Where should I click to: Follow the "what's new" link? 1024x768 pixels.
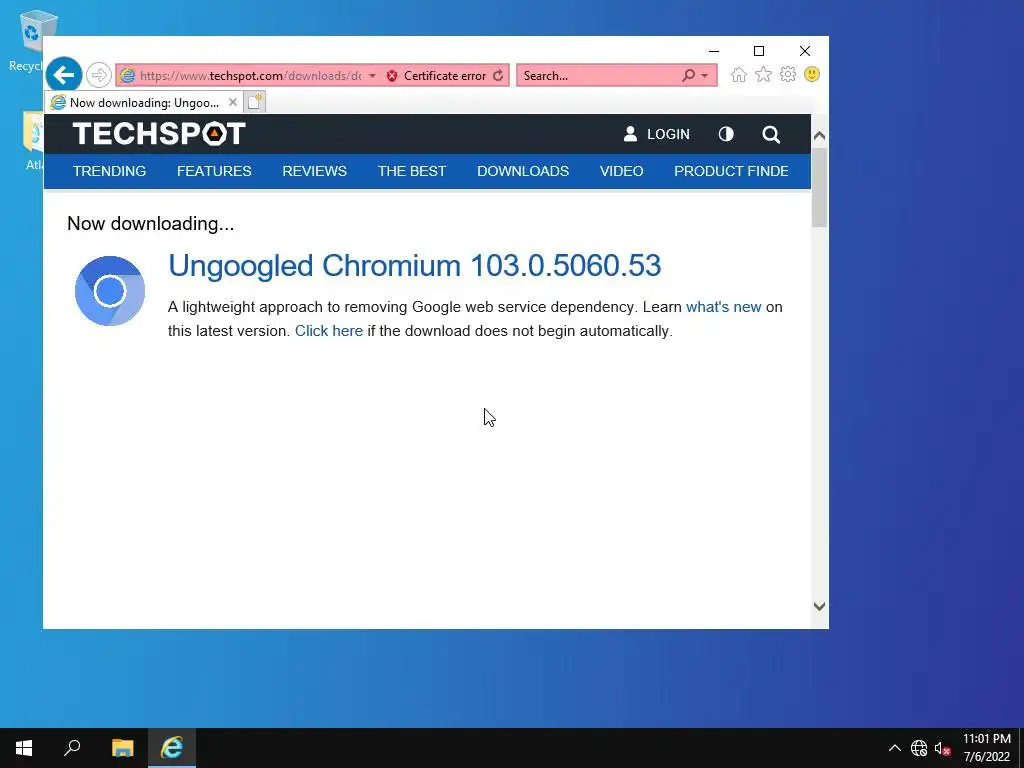pyautogui.click(x=724, y=307)
